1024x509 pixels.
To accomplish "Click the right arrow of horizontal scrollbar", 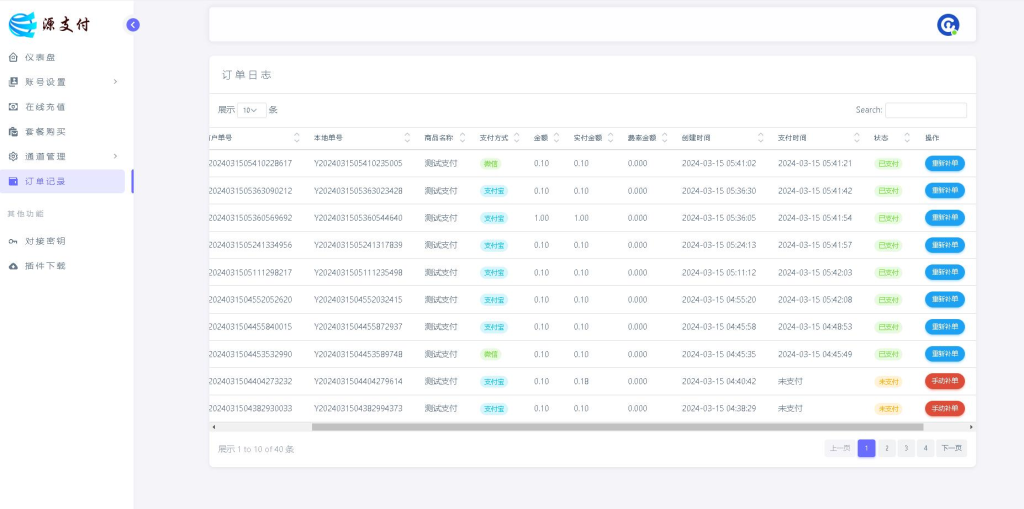I will tap(971, 427).
